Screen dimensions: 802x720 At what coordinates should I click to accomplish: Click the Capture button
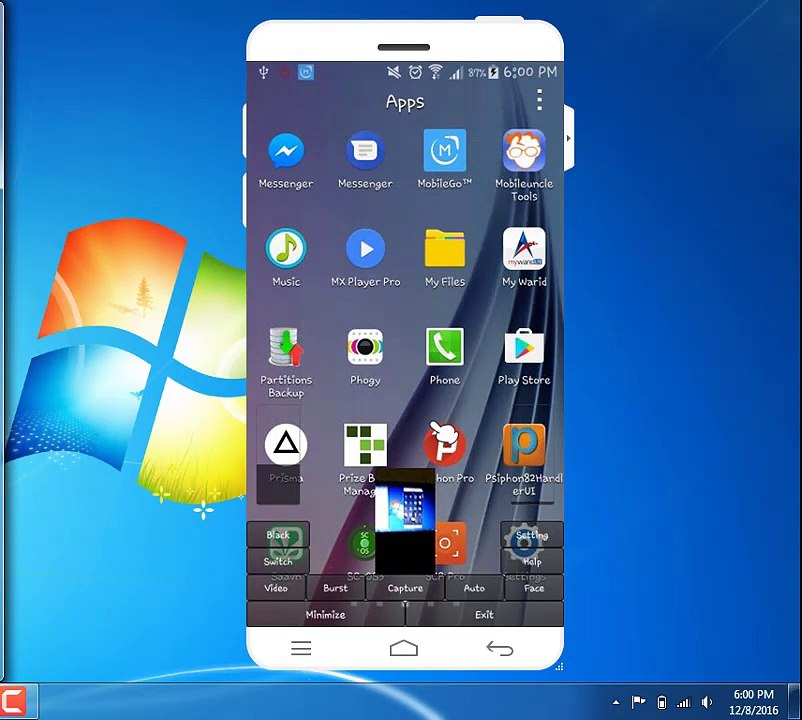point(405,588)
